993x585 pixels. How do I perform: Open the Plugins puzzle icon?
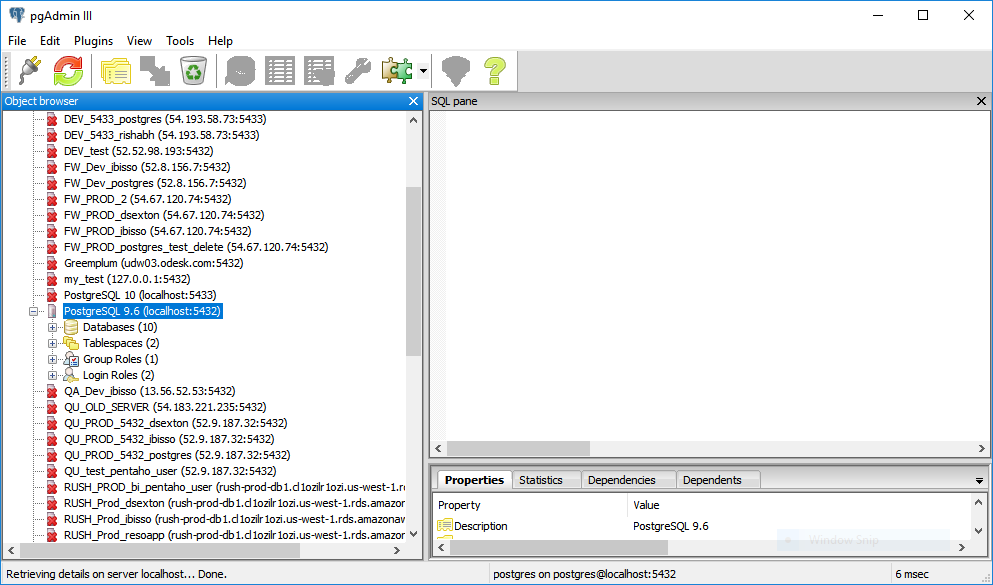[396, 70]
